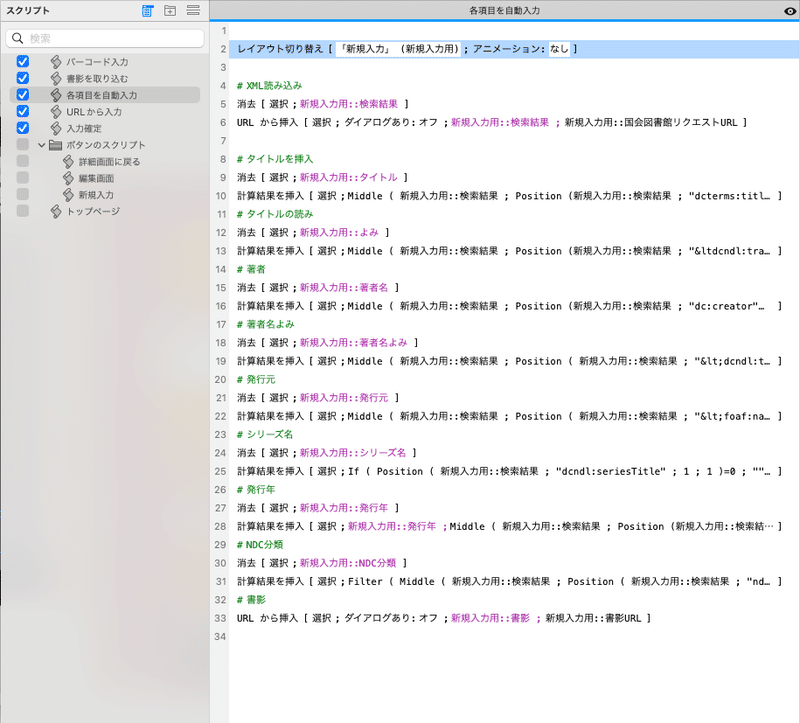Select line 27 消去 発行年 step
Image resolution: width=800 pixels, height=723 pixels.
tap(318, 508)
